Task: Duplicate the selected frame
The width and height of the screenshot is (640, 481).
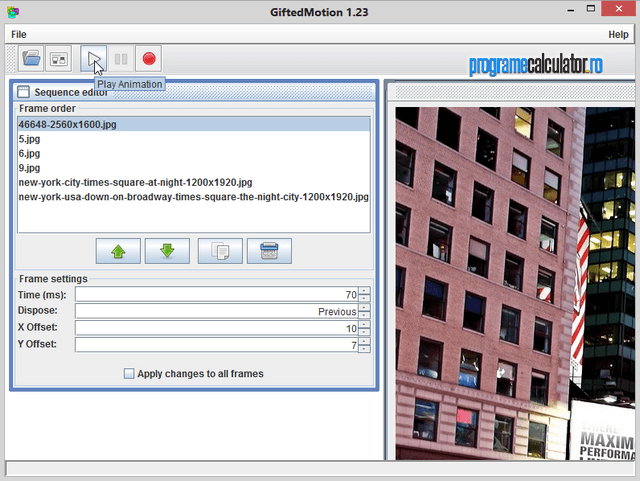Action: 220,251
